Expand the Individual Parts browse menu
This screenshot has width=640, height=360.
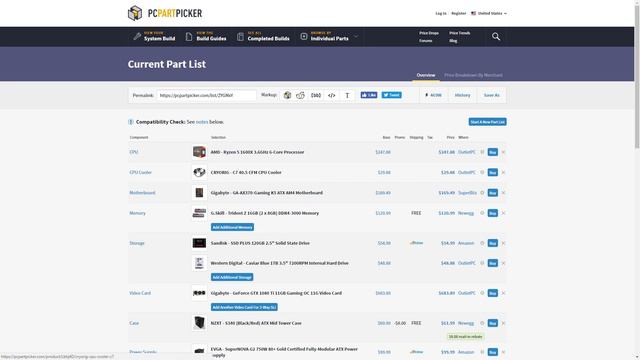click(x=329, y=37)
